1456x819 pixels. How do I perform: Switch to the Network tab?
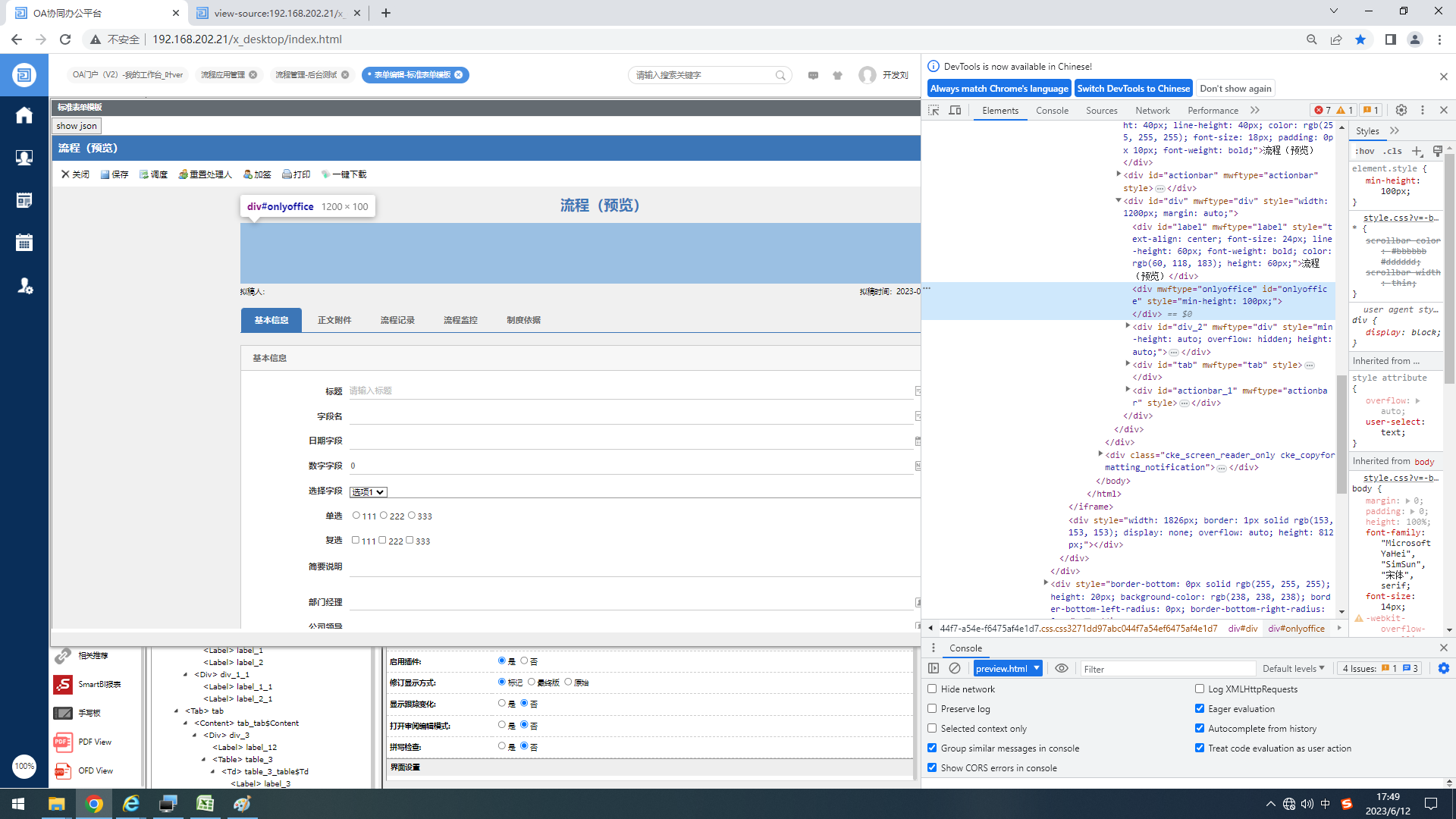click(1152, 110)
